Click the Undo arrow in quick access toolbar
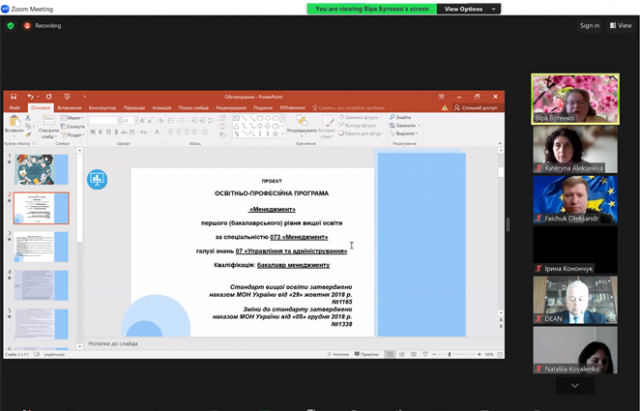 (31, 97)
